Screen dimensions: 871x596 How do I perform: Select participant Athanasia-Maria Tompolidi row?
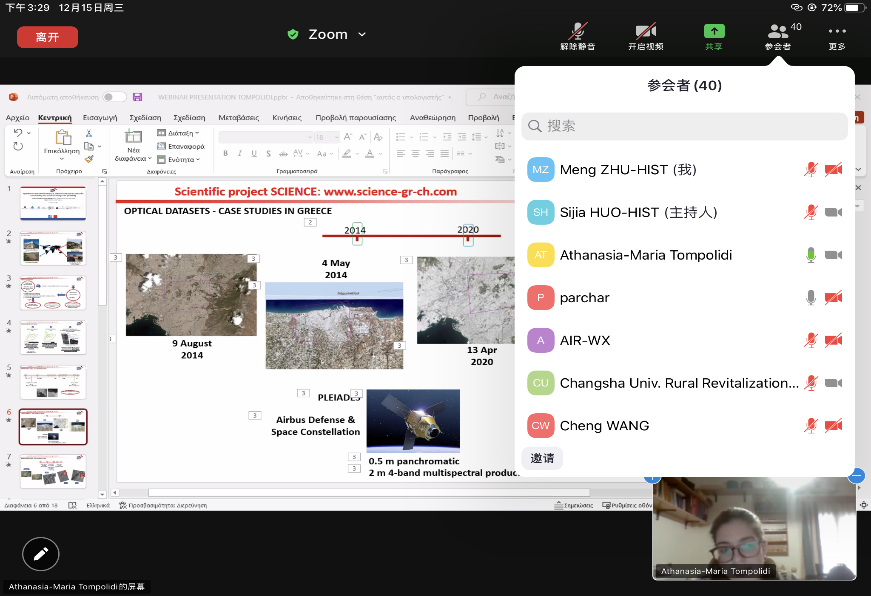pos(684,255)
